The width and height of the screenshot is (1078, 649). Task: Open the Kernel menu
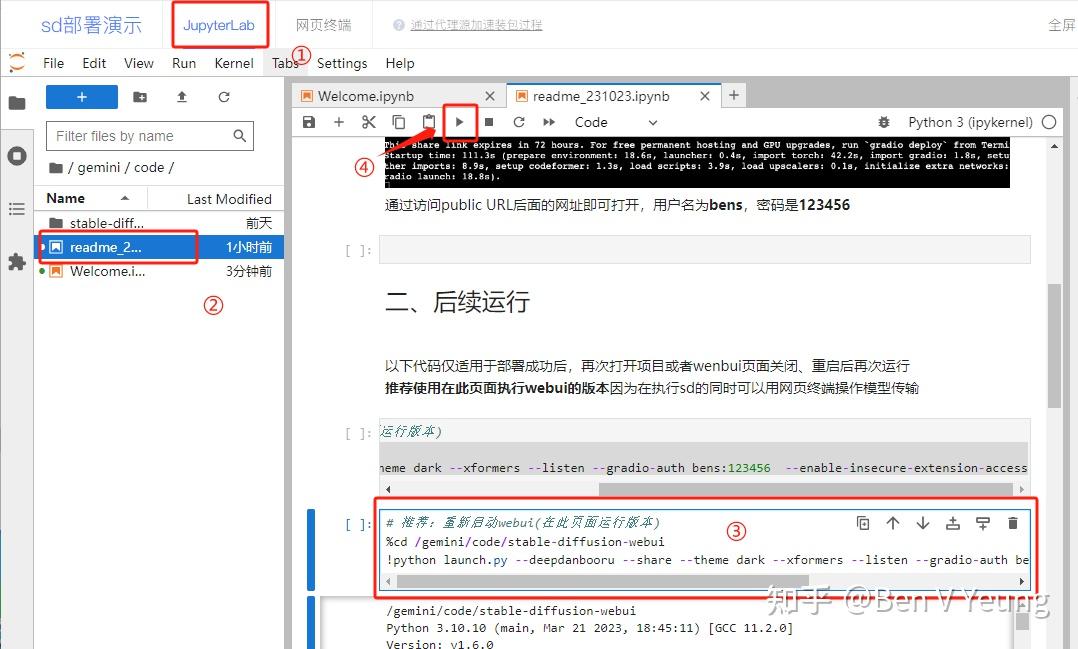tap(233, 63)
